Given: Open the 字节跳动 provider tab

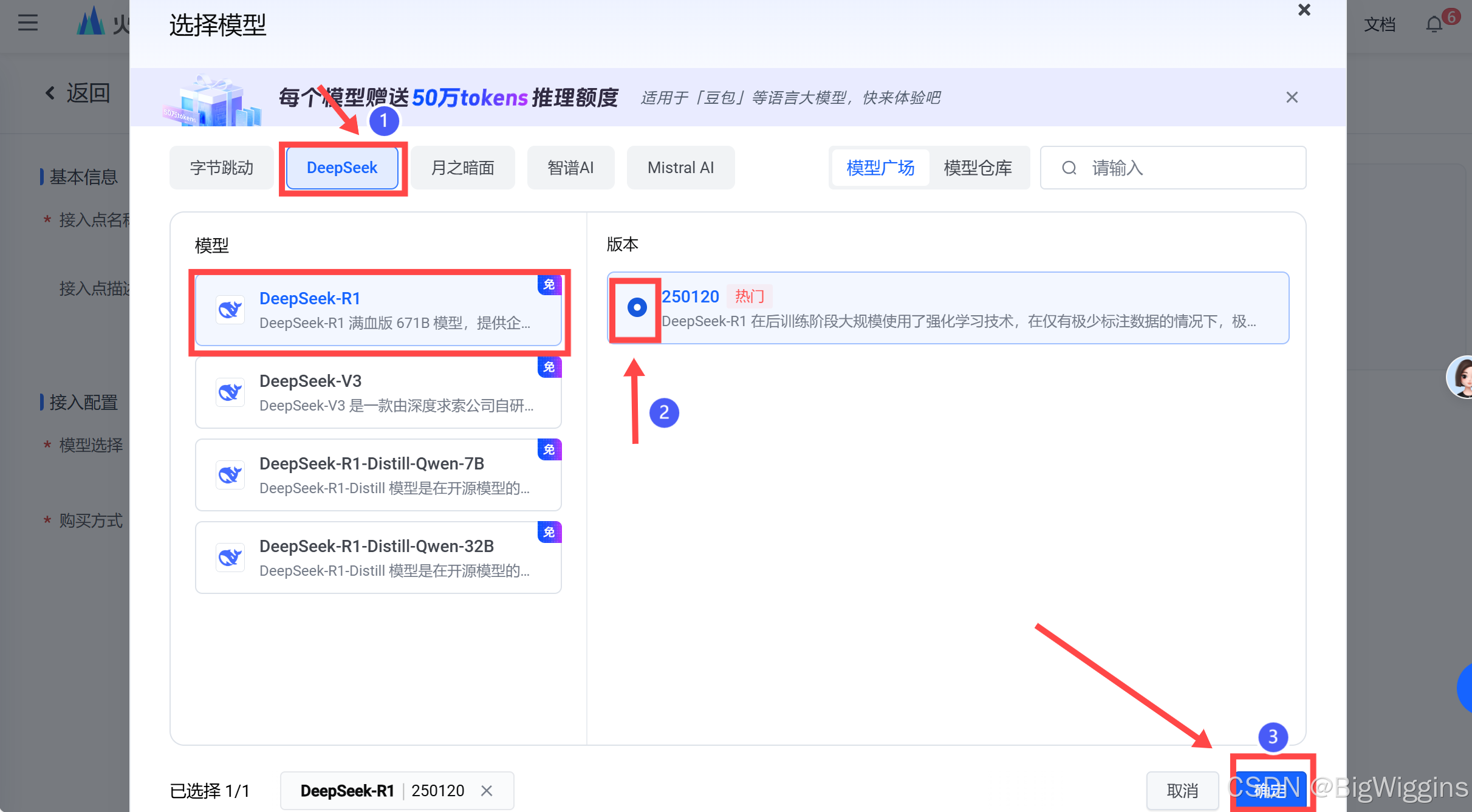Looking at the screenshot, I should 222,168.
